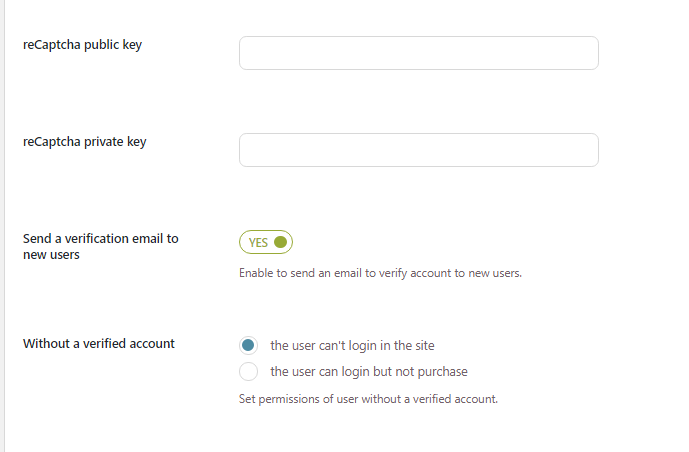This screenshot has height=452, width=689.
Task: Click the reCaptcha public key input field
Action: pos(418,53)
